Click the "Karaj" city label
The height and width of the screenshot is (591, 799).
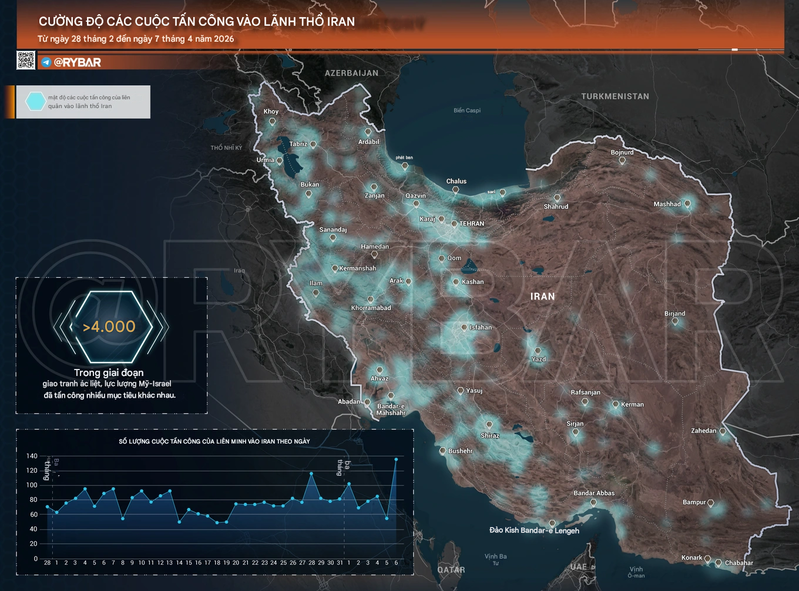pyautogui.click(x=428, y=219)
